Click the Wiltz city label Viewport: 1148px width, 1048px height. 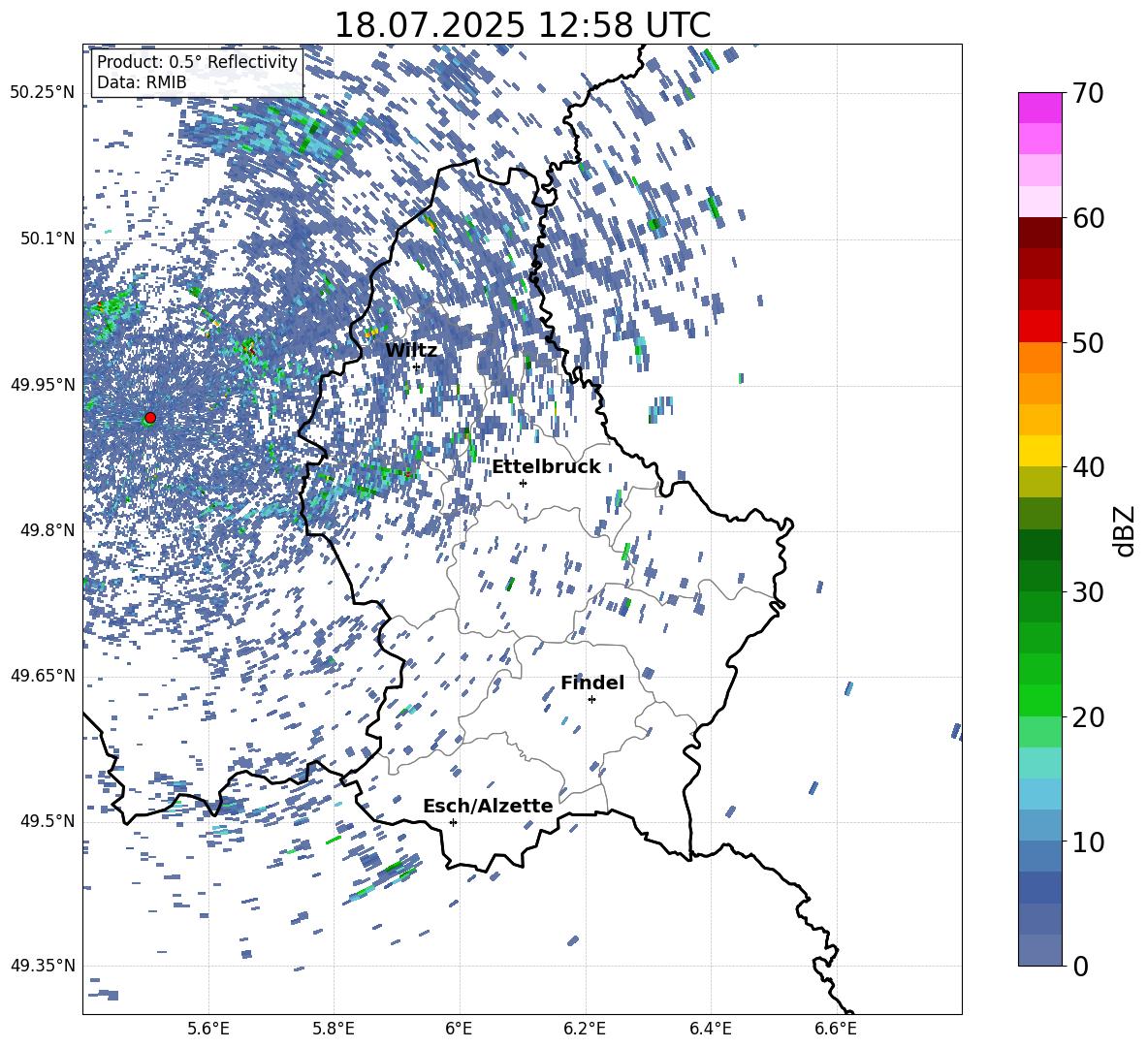tap(411, 351)
